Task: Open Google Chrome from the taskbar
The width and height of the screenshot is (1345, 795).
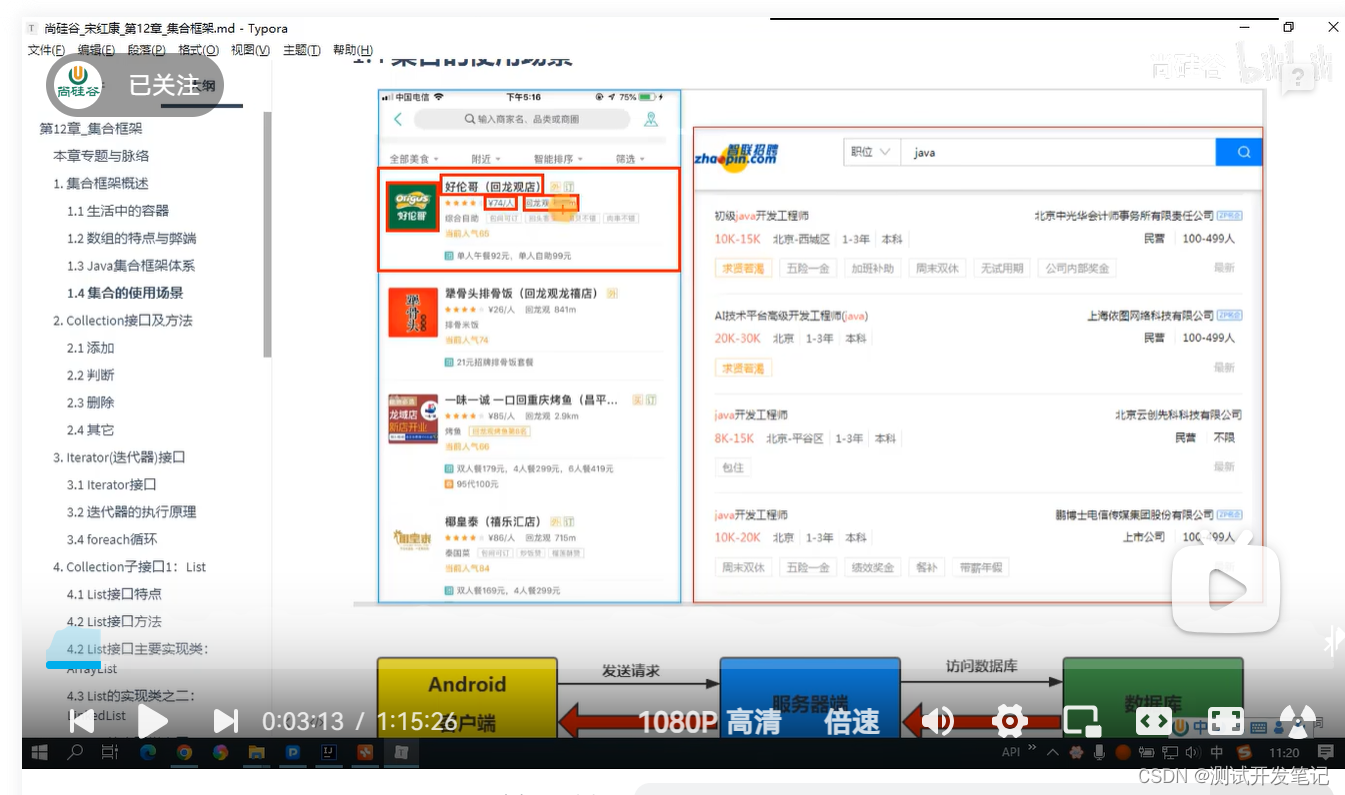Action: (184, 752)
